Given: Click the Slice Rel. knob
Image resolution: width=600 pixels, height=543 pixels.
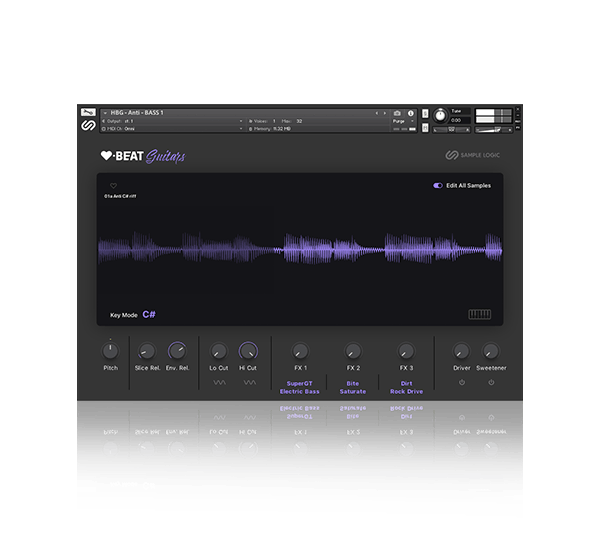Looking at the screenshot, I should [x=147, y=351].
